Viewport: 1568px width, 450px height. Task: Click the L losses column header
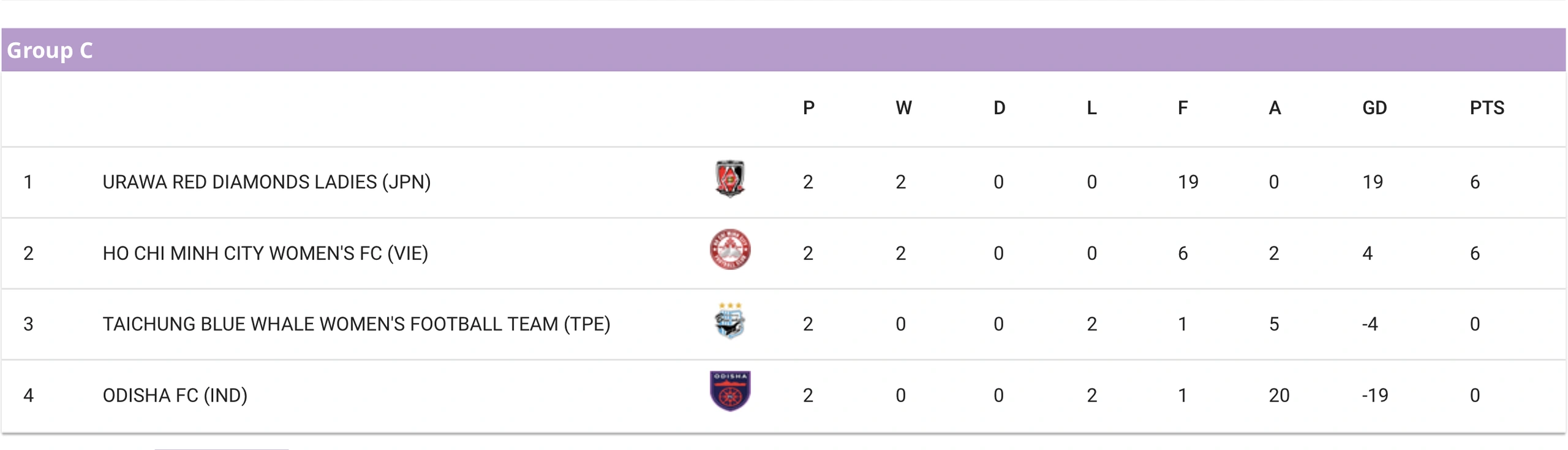tap(1091, 108)
